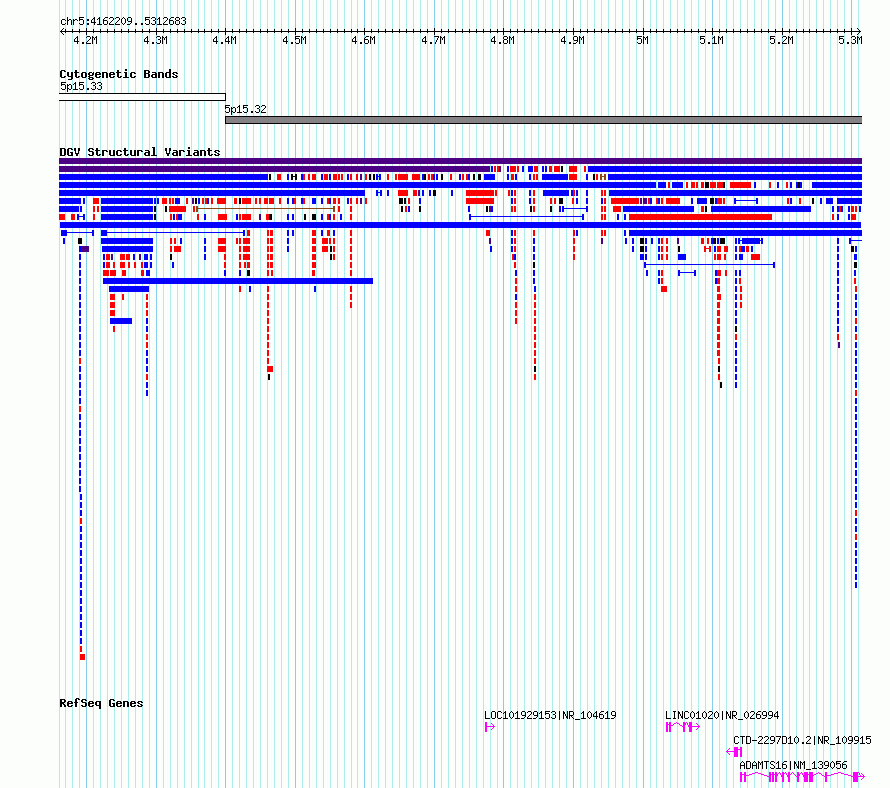Select the grey 5p15.32 cytogenetic band bar
The image size is (890, 788).
543,120
